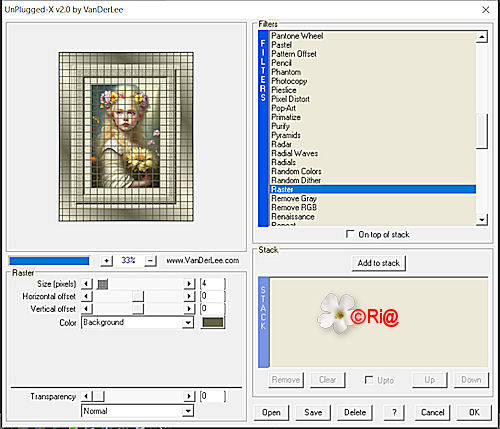Click the Down stack button
This screenshot has height=429, width=500.
pyautogui.click(x=471, y=380)
